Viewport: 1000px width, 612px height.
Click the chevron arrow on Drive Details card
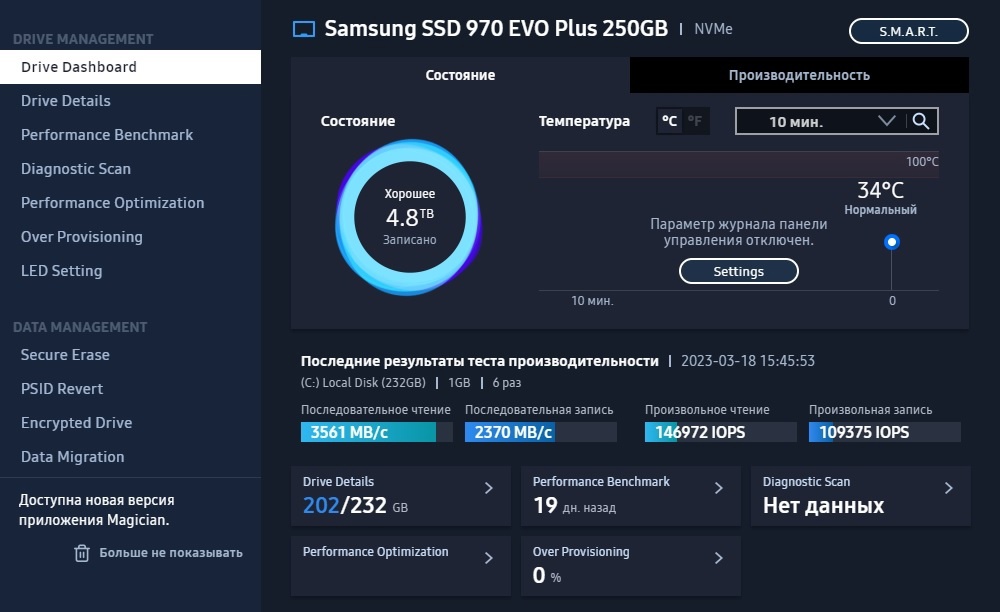[489, 488]
